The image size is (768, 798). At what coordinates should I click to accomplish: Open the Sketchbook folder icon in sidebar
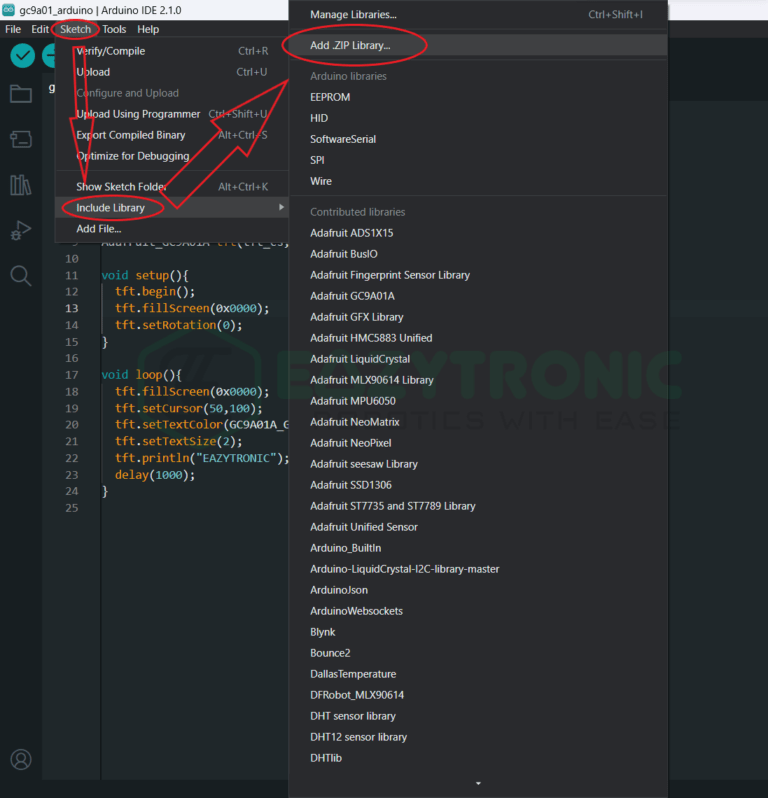(20, 94)
